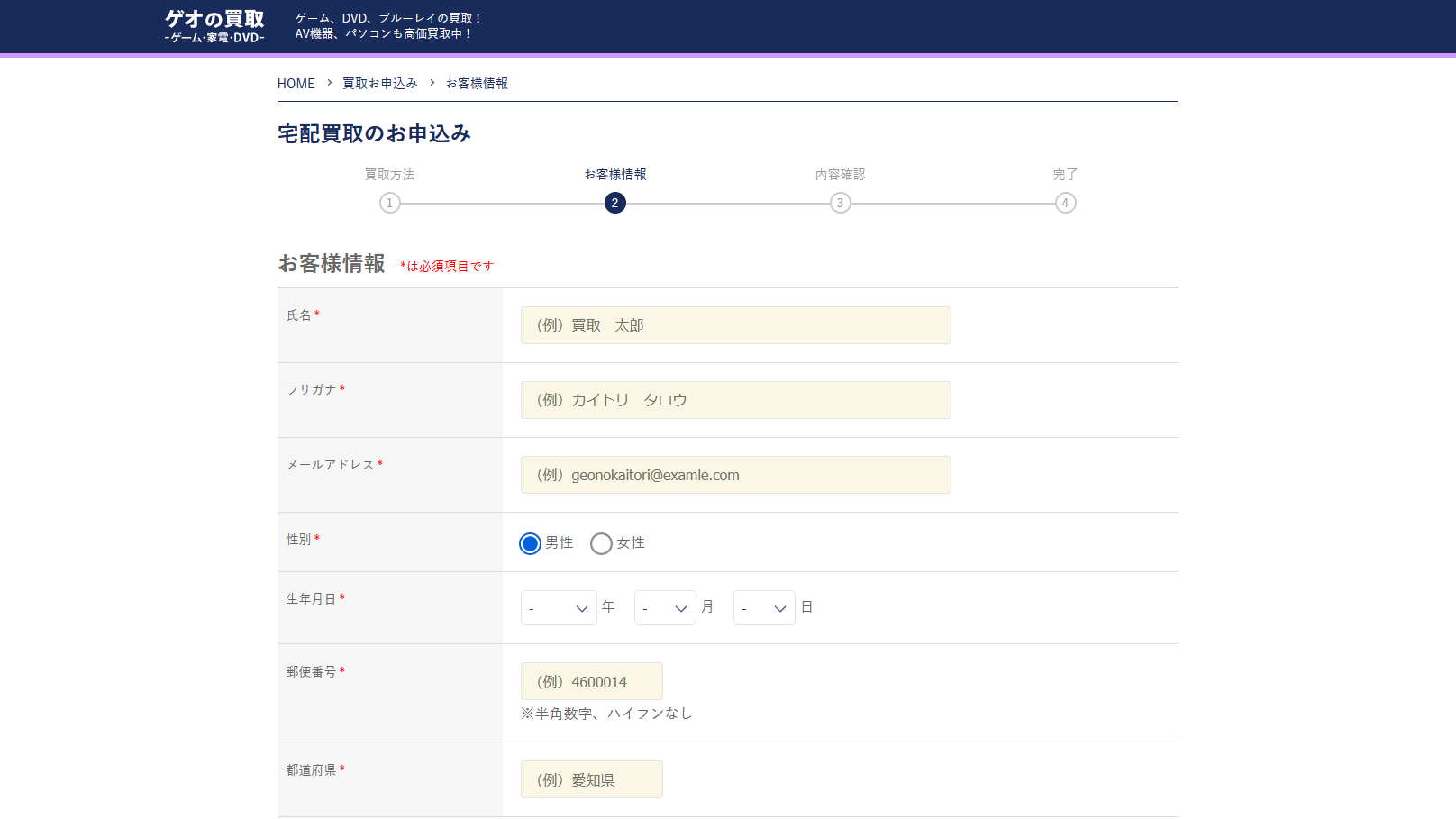Click the ※半角数字、ハイフンなし hint text
Viewport: 1456px width, 819px height.
[606, 714]
